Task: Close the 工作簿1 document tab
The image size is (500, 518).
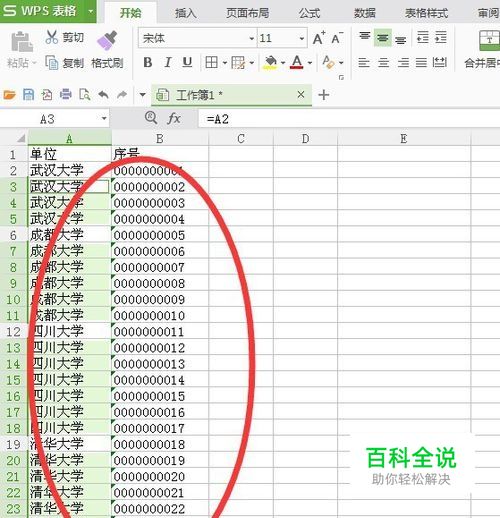Action: coord(301,95)
